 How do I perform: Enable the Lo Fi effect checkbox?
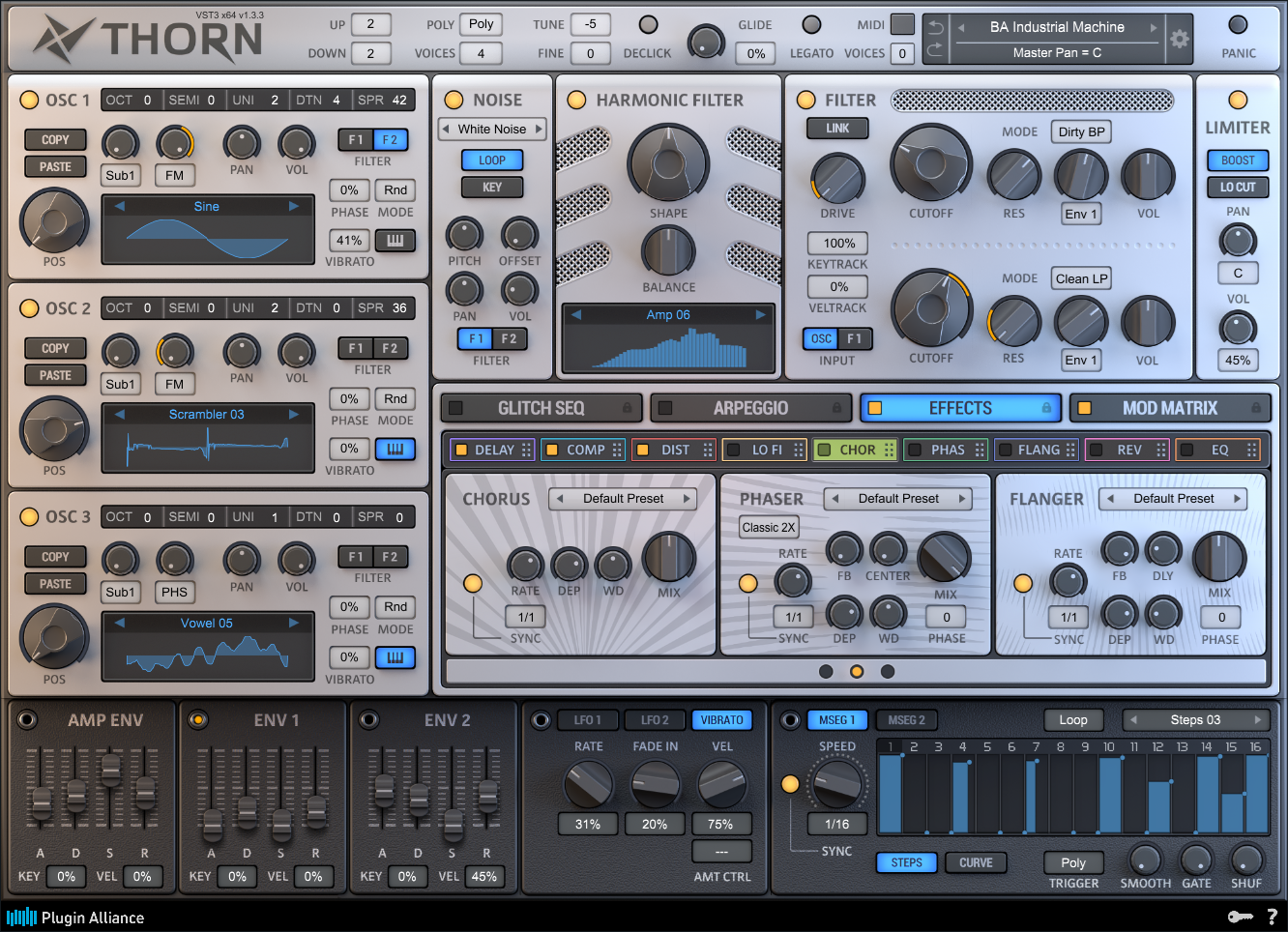point(734,450)
